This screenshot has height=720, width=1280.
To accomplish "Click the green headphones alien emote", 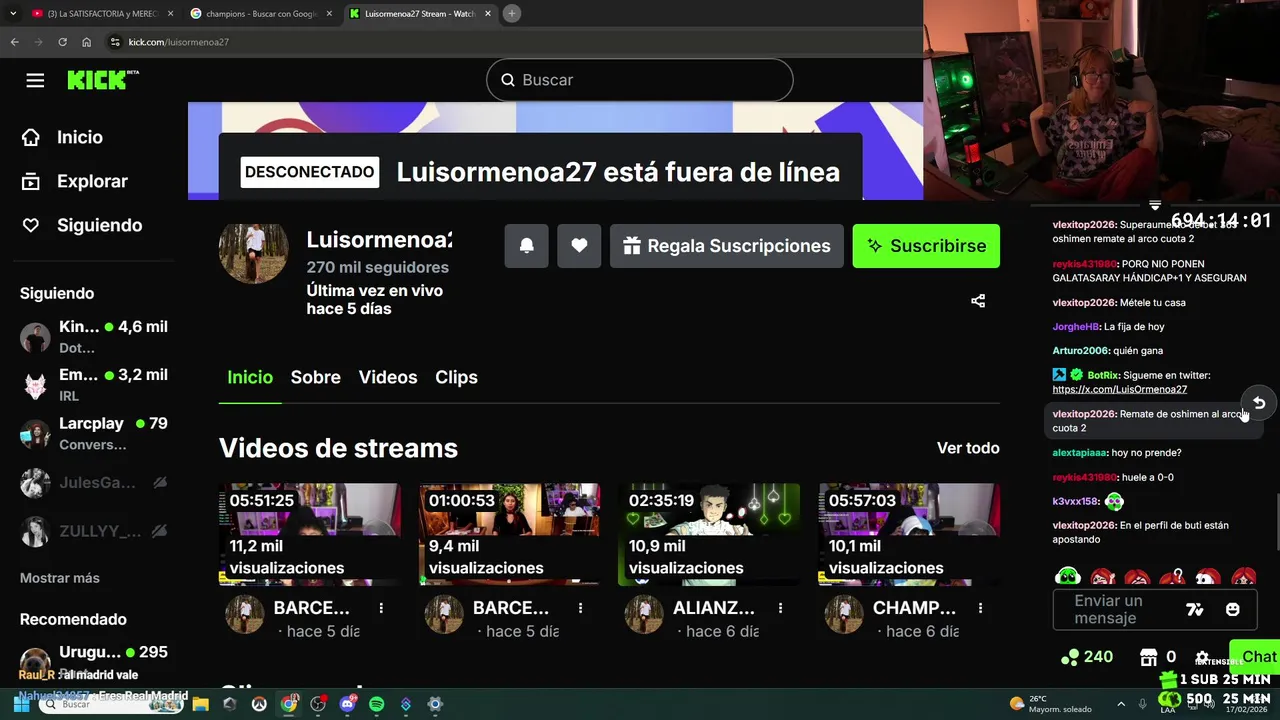I will 1068,576.
